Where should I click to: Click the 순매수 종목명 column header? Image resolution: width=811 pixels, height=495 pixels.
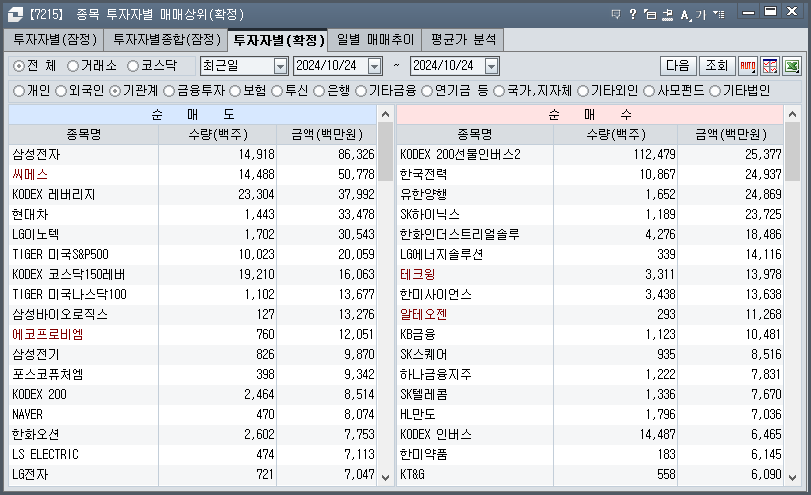point(475,134)
